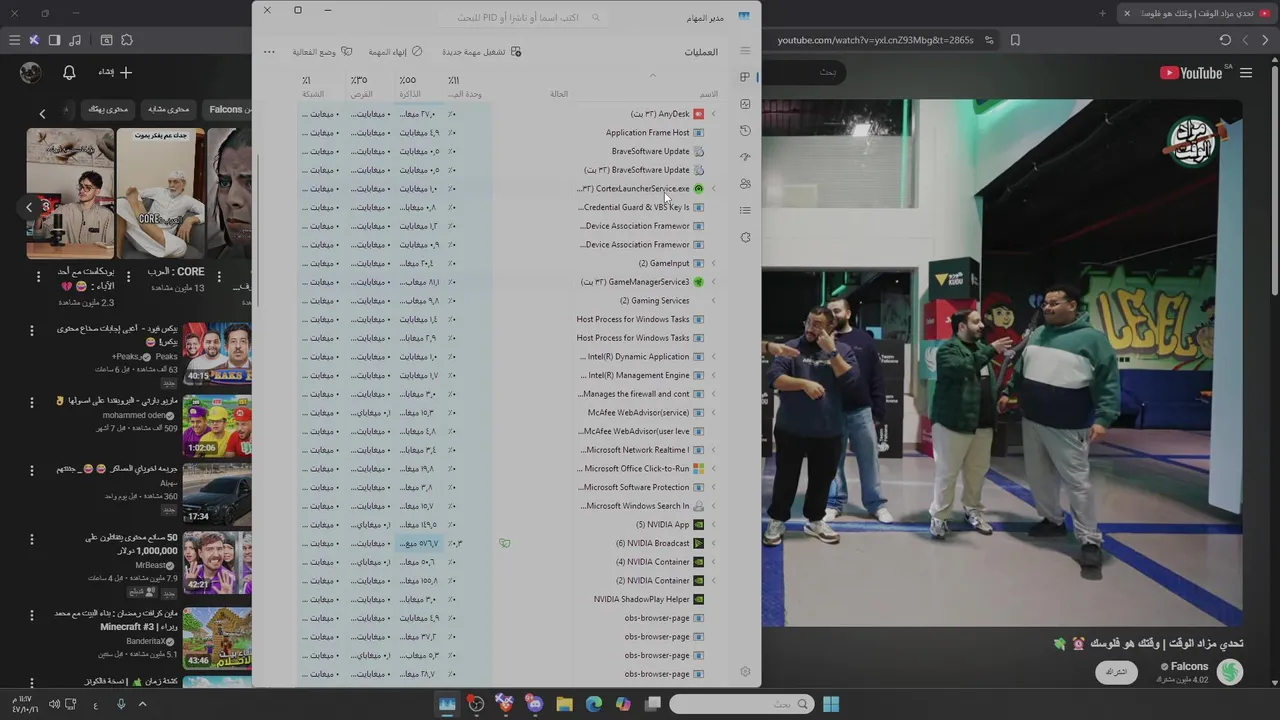The height and width of the screenshot is (720, 1280).
Task: Click the browser address bar URL
Action: [x=876, y=40]
